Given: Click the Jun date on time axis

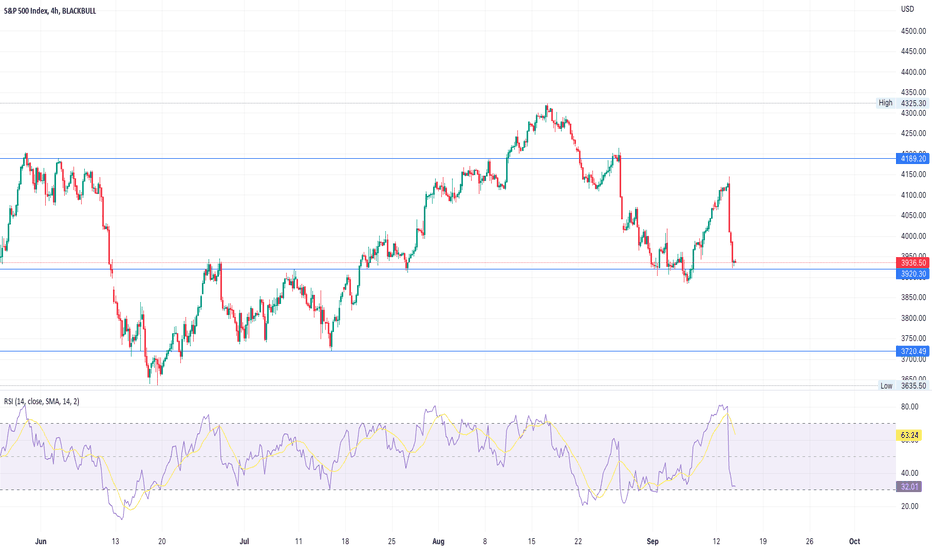Looking at the screenshot, I should click(40, 542).
